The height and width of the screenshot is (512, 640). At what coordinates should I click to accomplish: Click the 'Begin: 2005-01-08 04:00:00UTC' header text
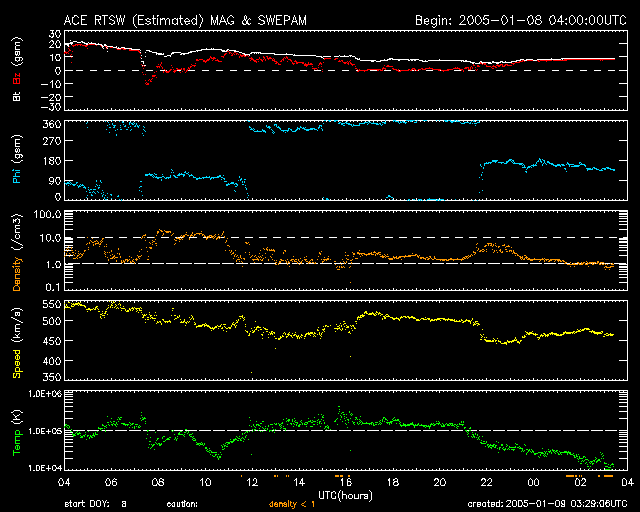tap(521, 20)
